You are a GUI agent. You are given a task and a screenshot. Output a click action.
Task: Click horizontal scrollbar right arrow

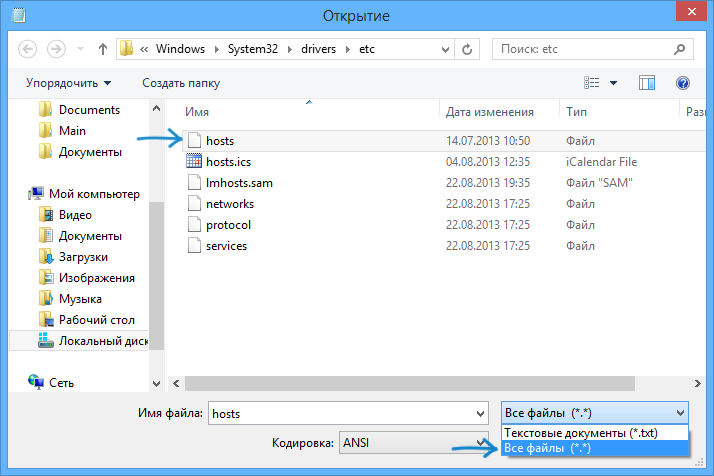coord(698,384)
